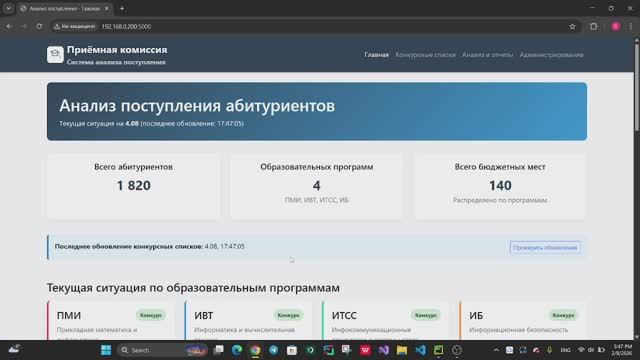640x360 pixels.
Task: Select the ПМИ program card title
Action: point(69,316)
